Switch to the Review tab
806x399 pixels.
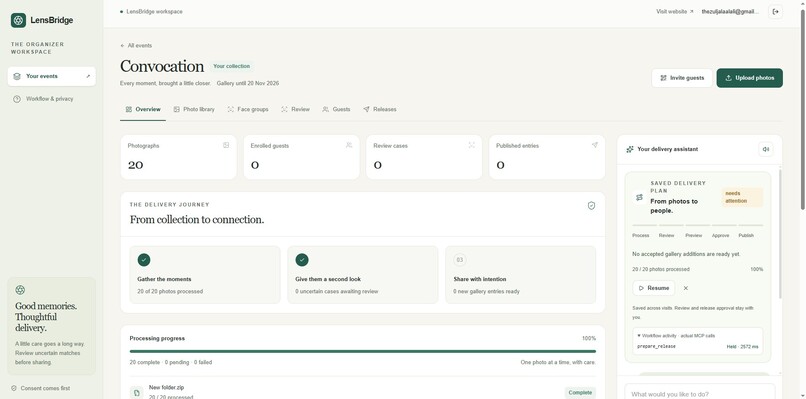click(x=296, y=109)
